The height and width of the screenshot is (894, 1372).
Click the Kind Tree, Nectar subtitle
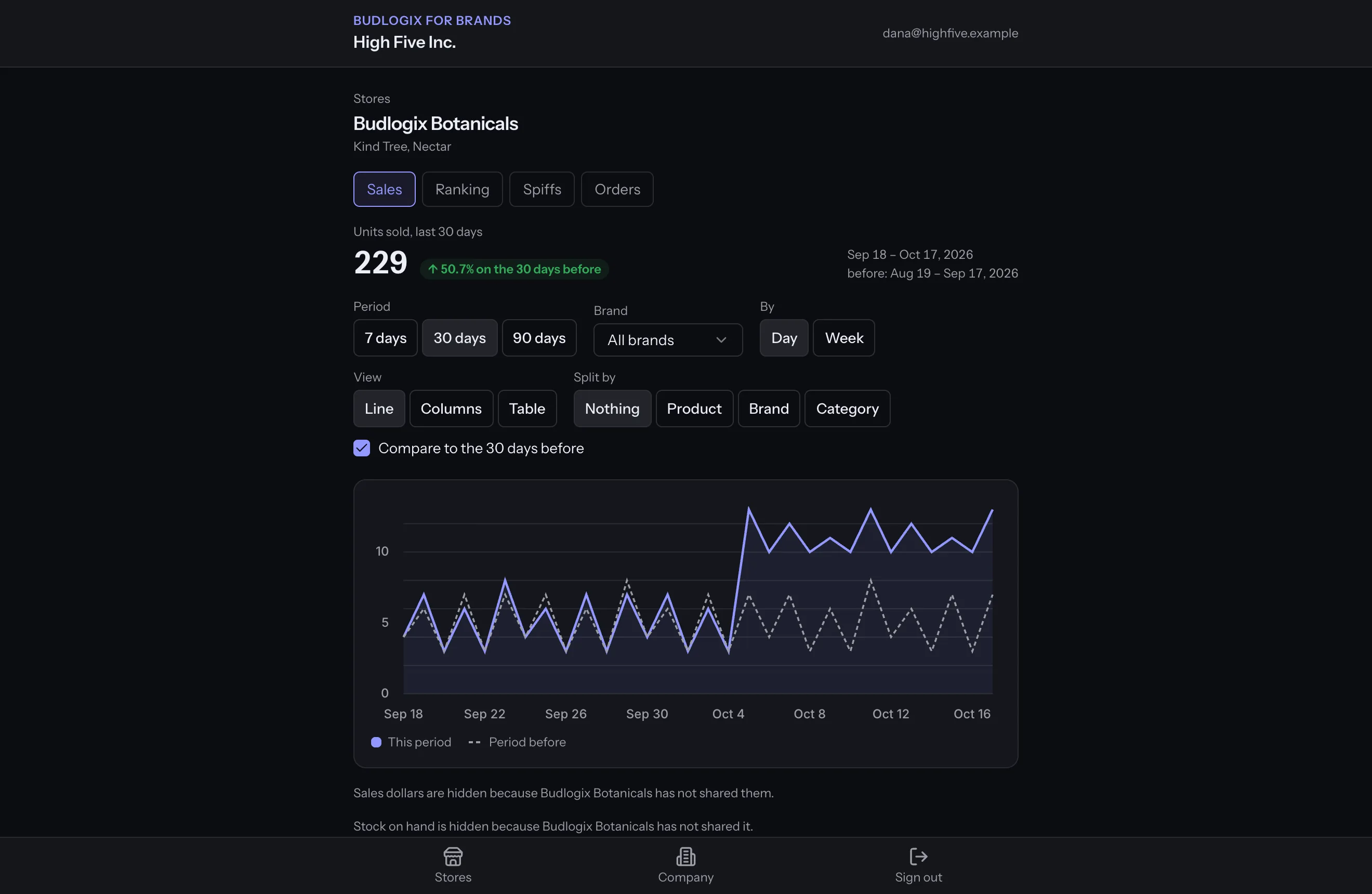tap(402, 147)
